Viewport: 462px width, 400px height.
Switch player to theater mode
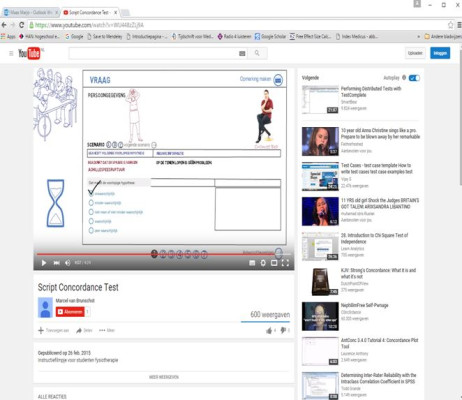pos(274,263)
